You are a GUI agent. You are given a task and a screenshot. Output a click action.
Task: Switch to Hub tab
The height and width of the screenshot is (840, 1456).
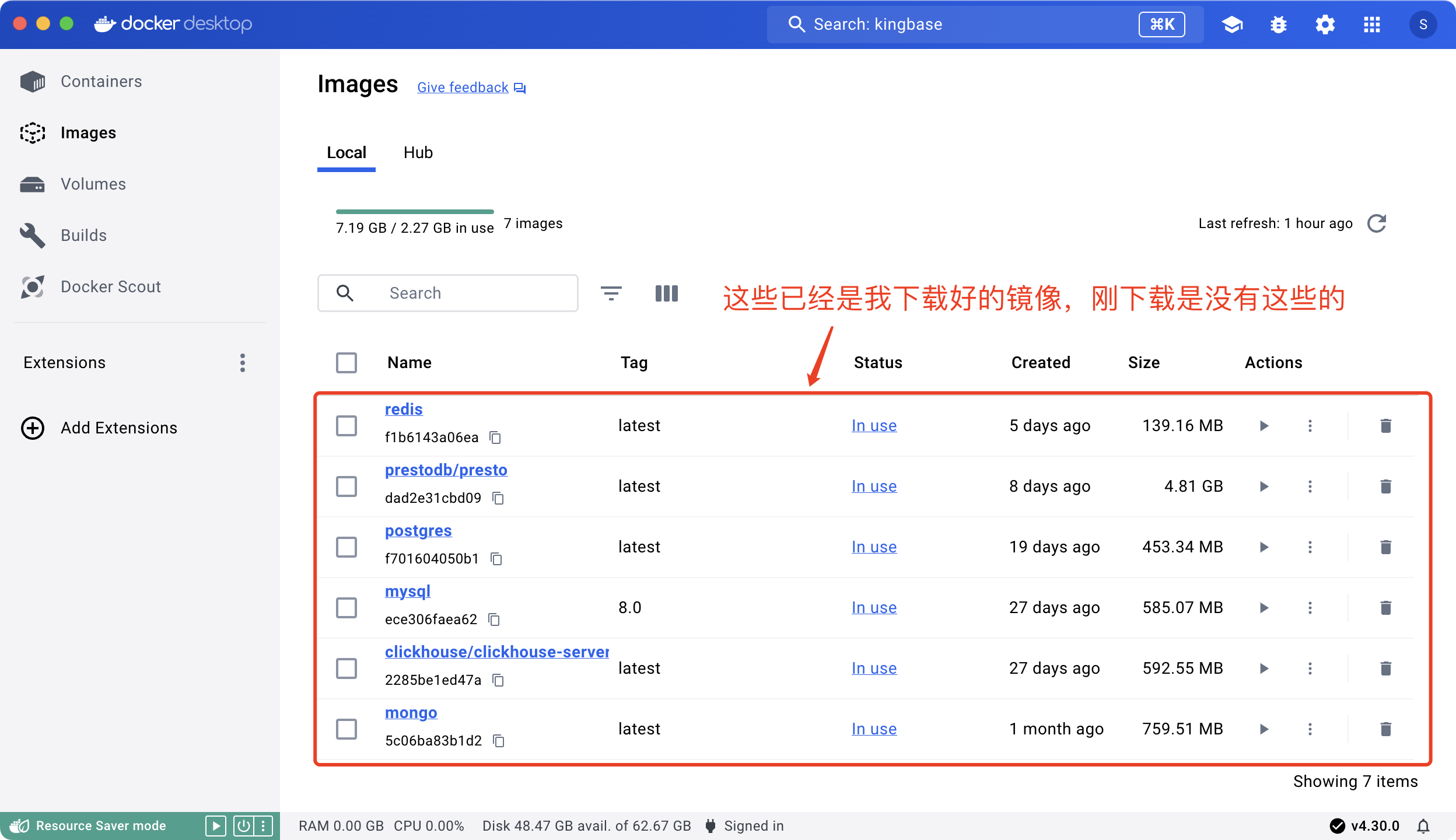[418, 152]
